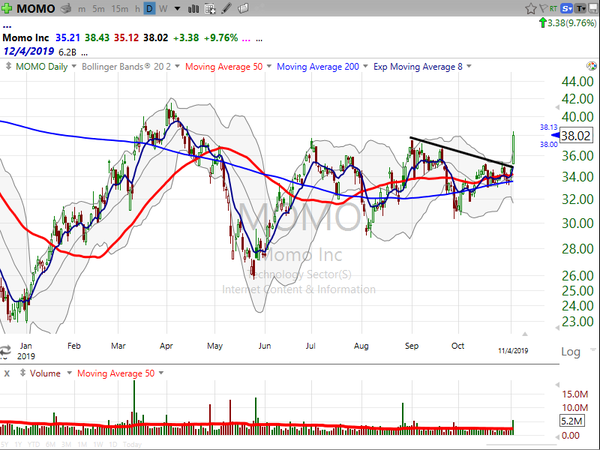Expand the Volume plot dropdown arrow
600x450 pixels.
coord(69,373)
